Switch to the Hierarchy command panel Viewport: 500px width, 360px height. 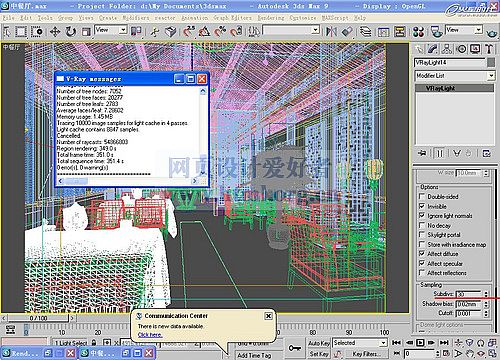click(x=447, y=49)
